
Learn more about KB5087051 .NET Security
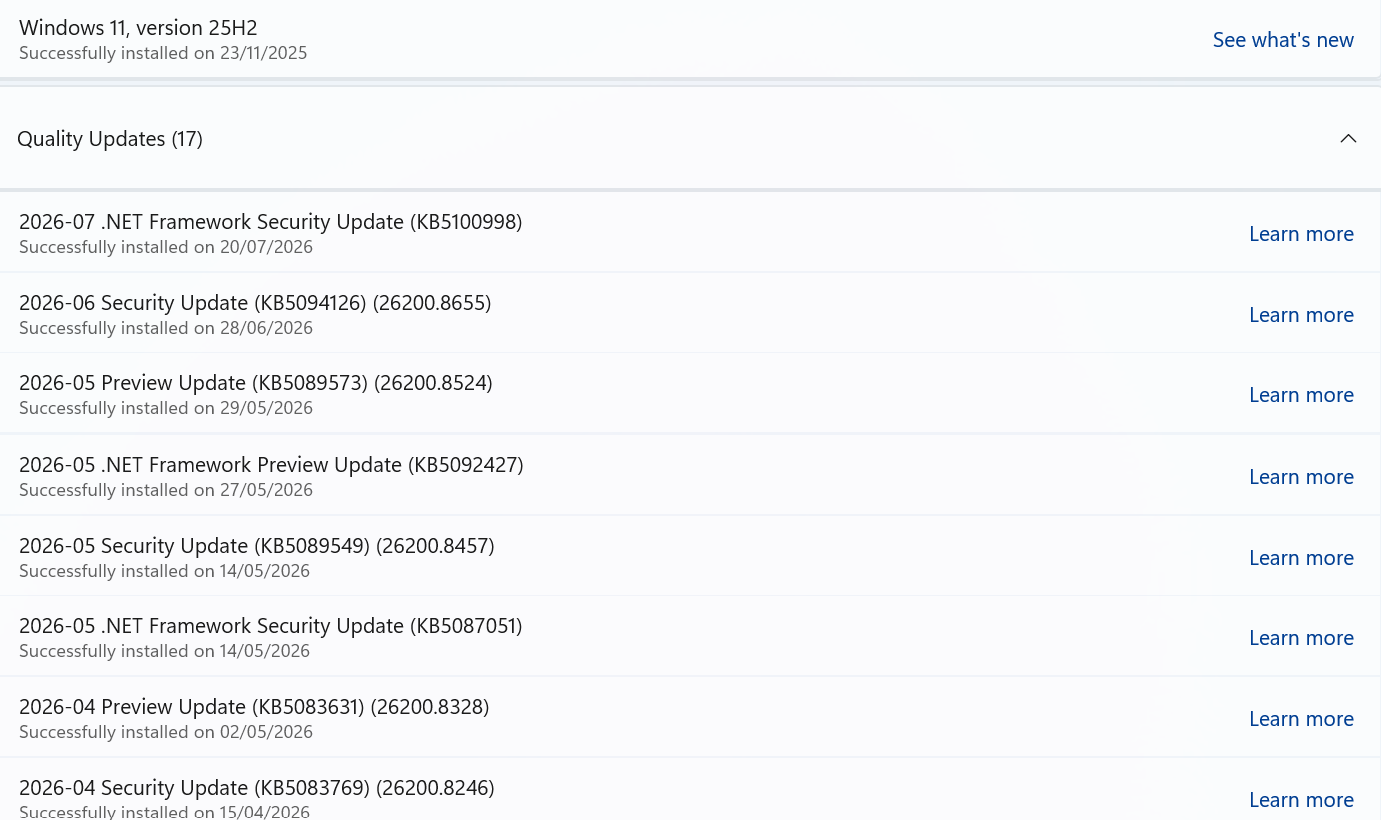click(x=1301, y=638)
